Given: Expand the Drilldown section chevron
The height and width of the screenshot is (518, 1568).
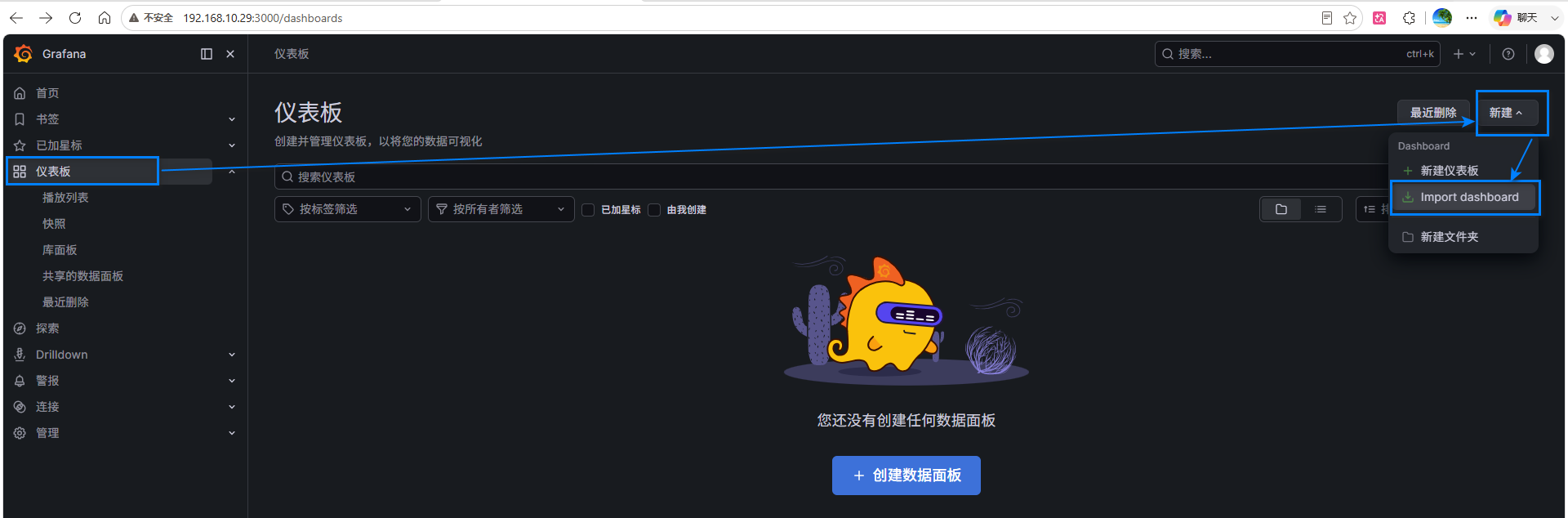Looking at the screenshot, I should 232,355.
